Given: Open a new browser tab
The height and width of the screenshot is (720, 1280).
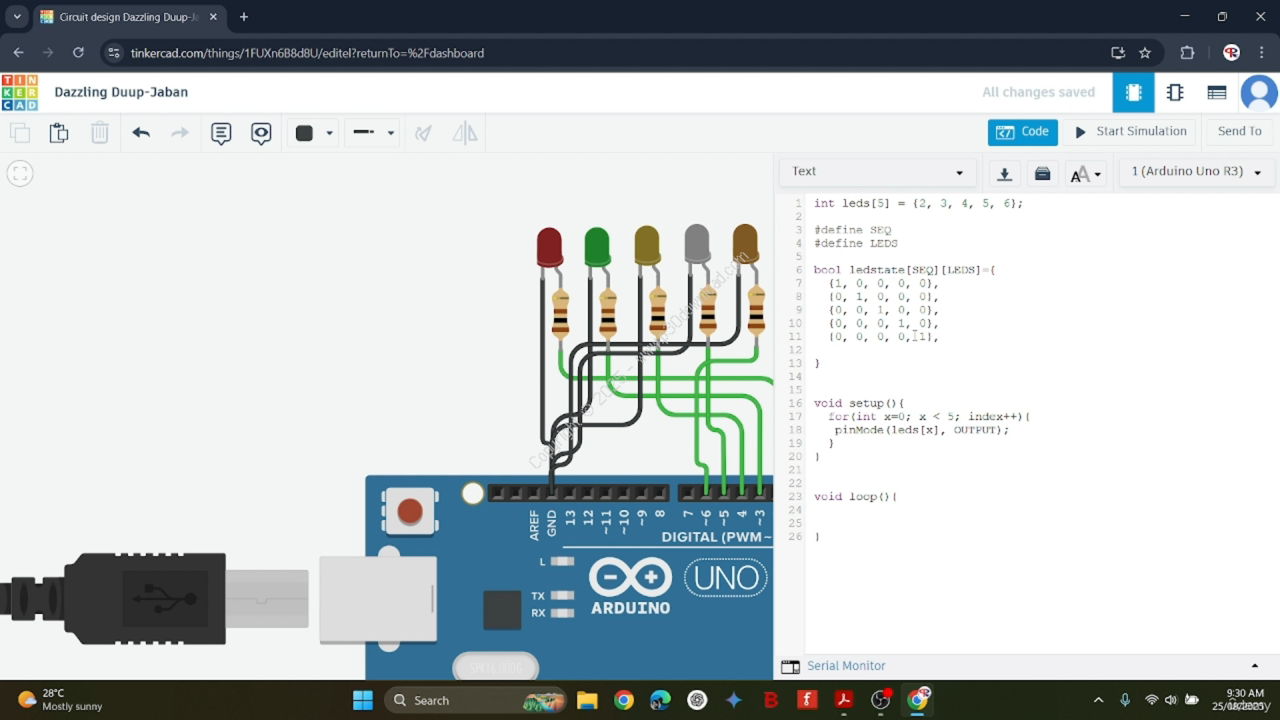Looking at the screenshot, I should 243,17.
